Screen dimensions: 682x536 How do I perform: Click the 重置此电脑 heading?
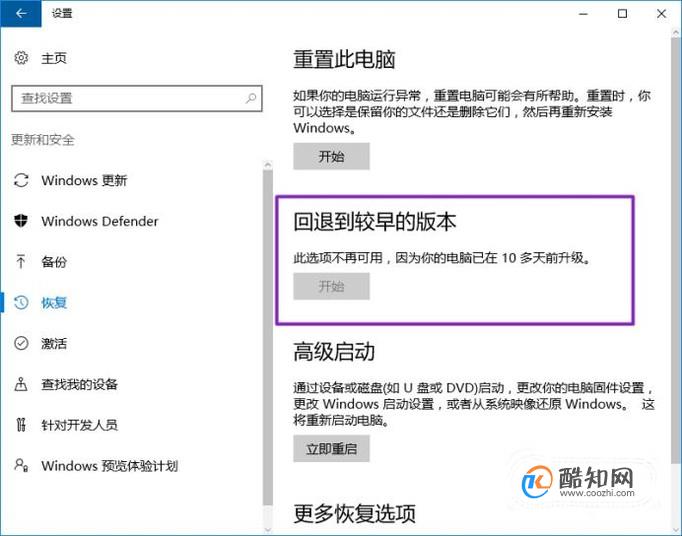click(344, 60)
